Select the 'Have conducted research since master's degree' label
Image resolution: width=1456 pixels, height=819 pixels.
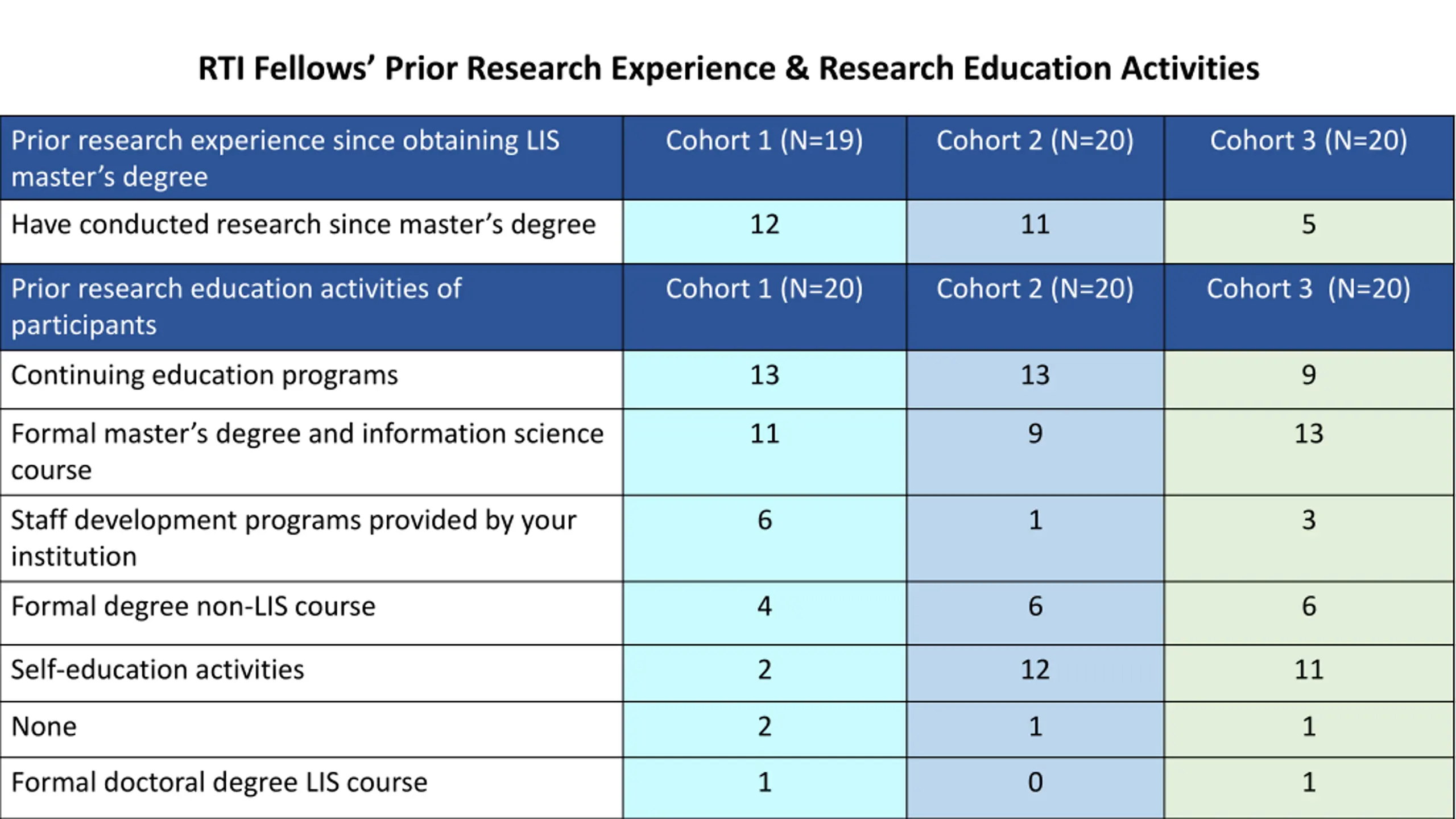[303, 225]
